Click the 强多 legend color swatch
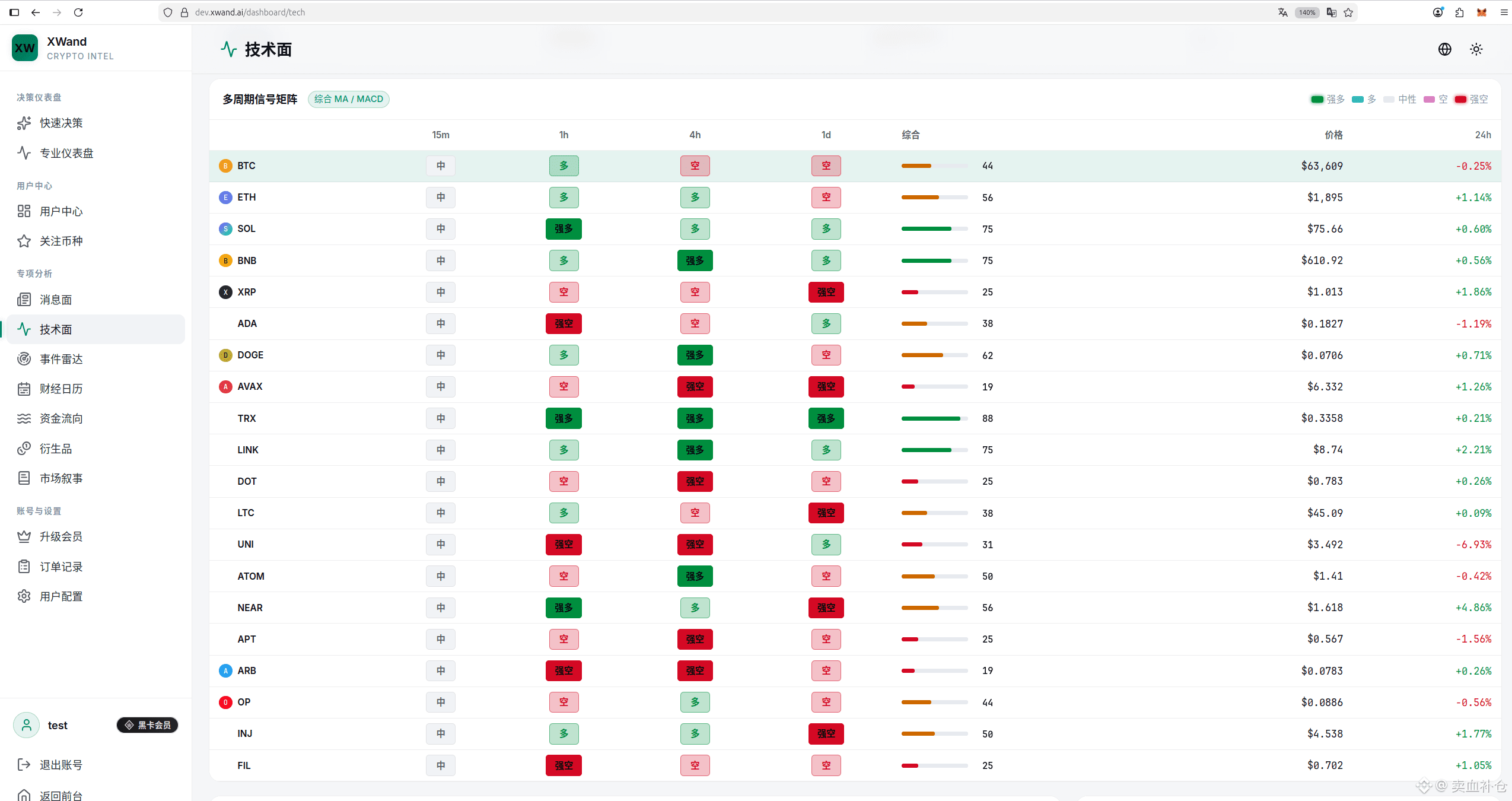1512x801 pixels. 1317,99
